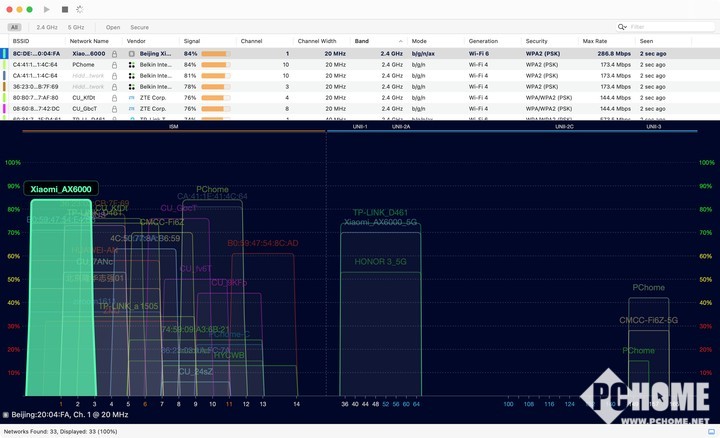Click the ISM band label above the chart

(x=174, y=127)
